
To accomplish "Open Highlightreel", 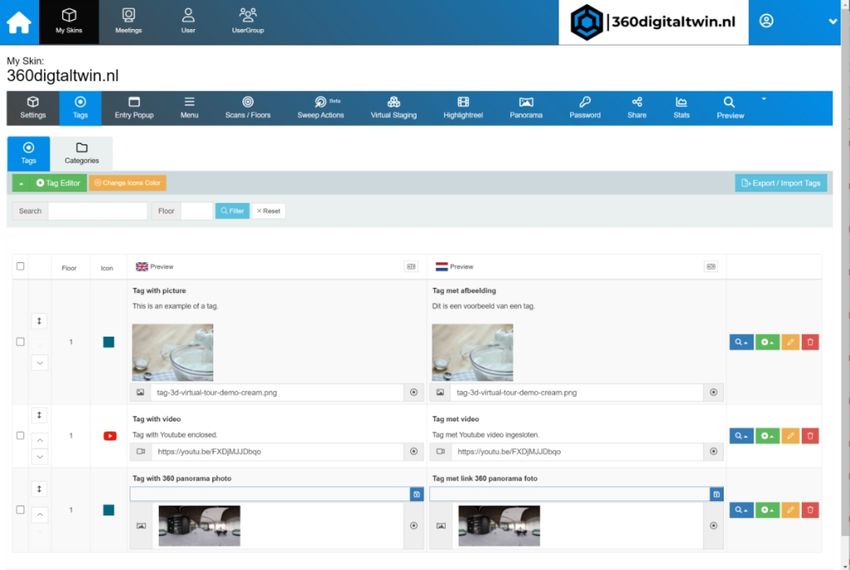I will [x=463, y=108].
